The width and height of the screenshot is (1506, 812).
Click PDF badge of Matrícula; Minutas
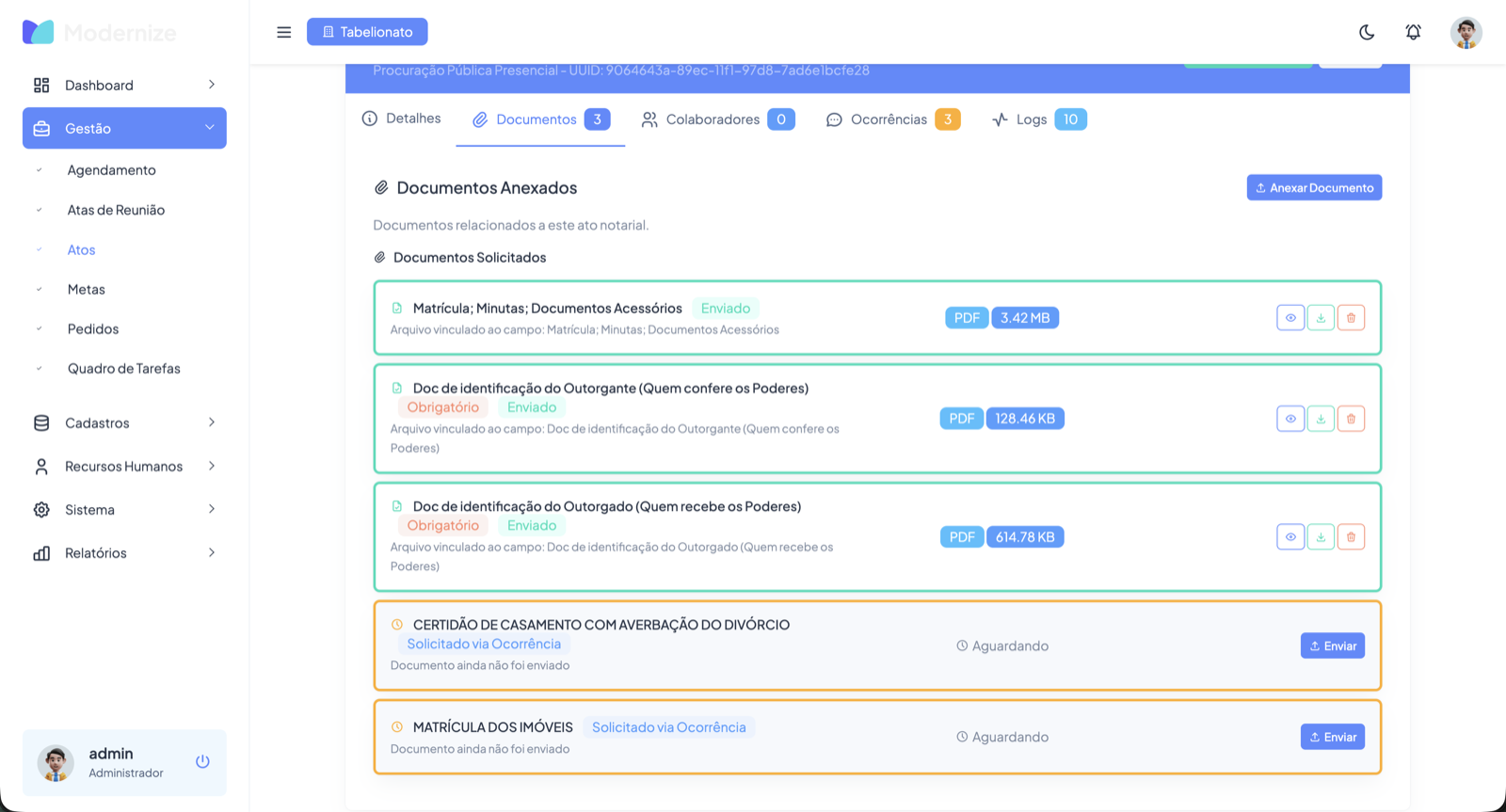pyautogui.click(x=967, y=318)
